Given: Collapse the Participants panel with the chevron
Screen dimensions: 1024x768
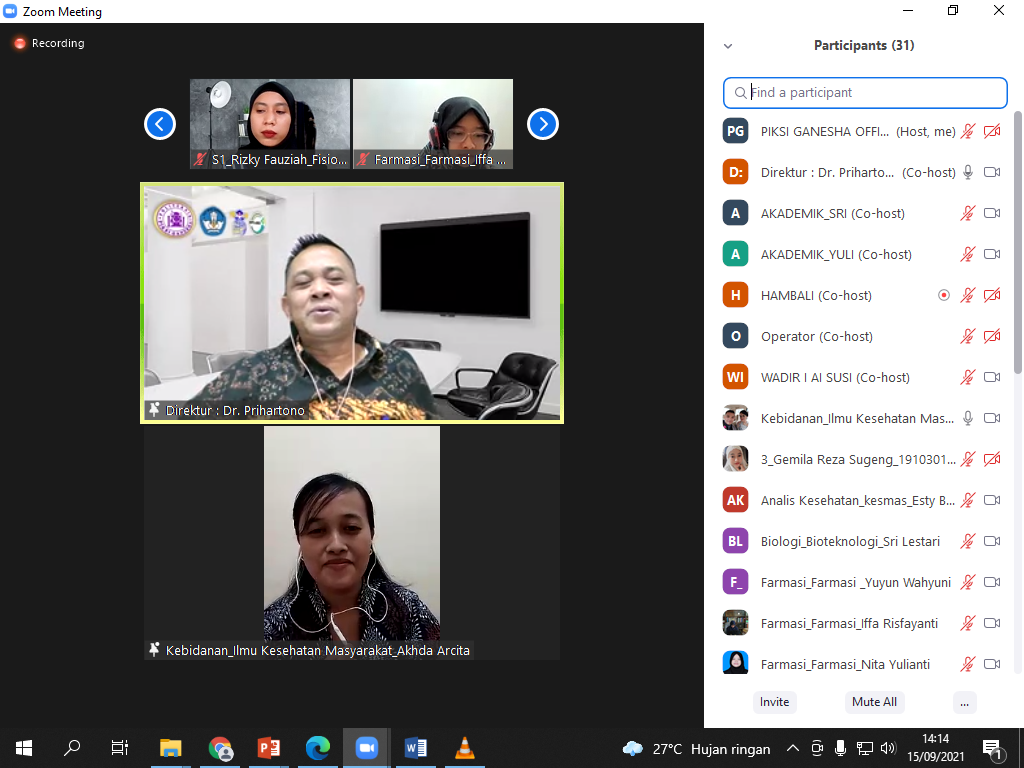Looking at the screenshot, I should pos(728,46).
